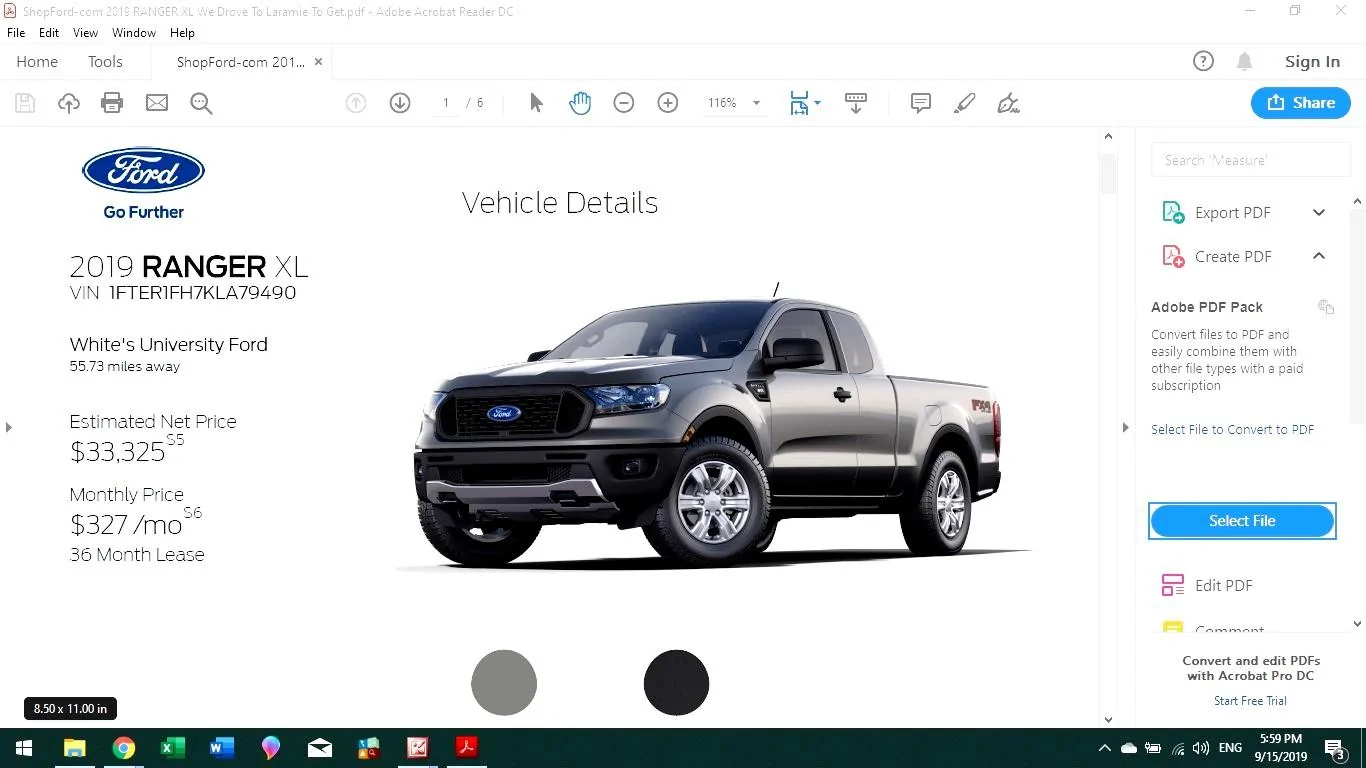Open the File menu
This screenshot has height=768, width=1366.
click(x=16, y=33)
